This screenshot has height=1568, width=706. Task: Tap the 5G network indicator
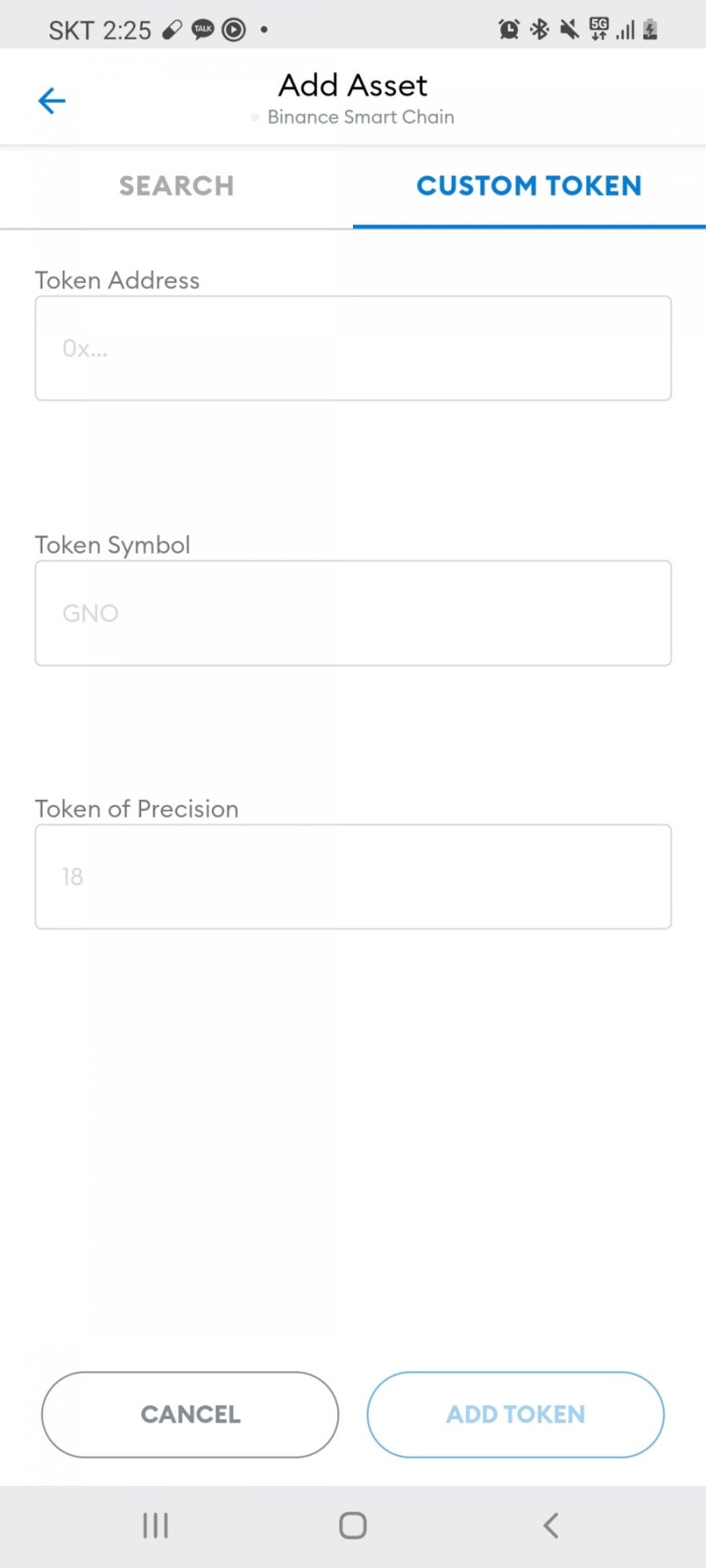coord(599,30)
